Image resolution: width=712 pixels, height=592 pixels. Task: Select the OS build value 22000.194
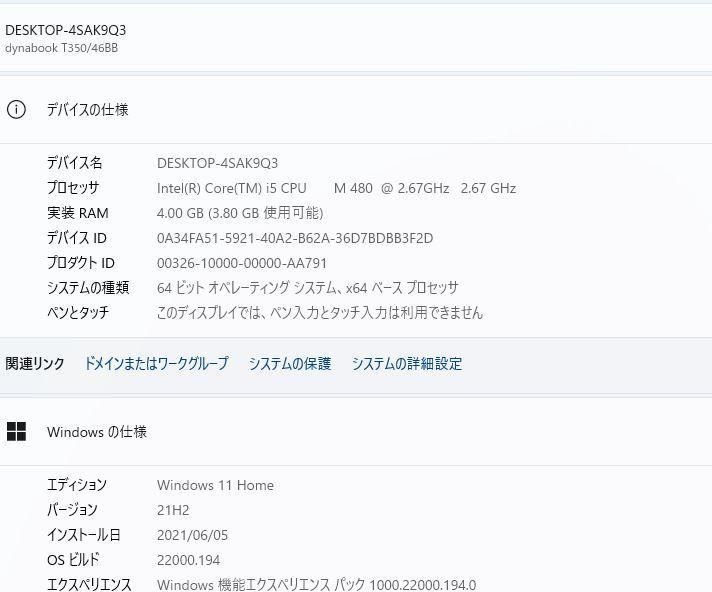pyautogui.click(x=188, y=560)
